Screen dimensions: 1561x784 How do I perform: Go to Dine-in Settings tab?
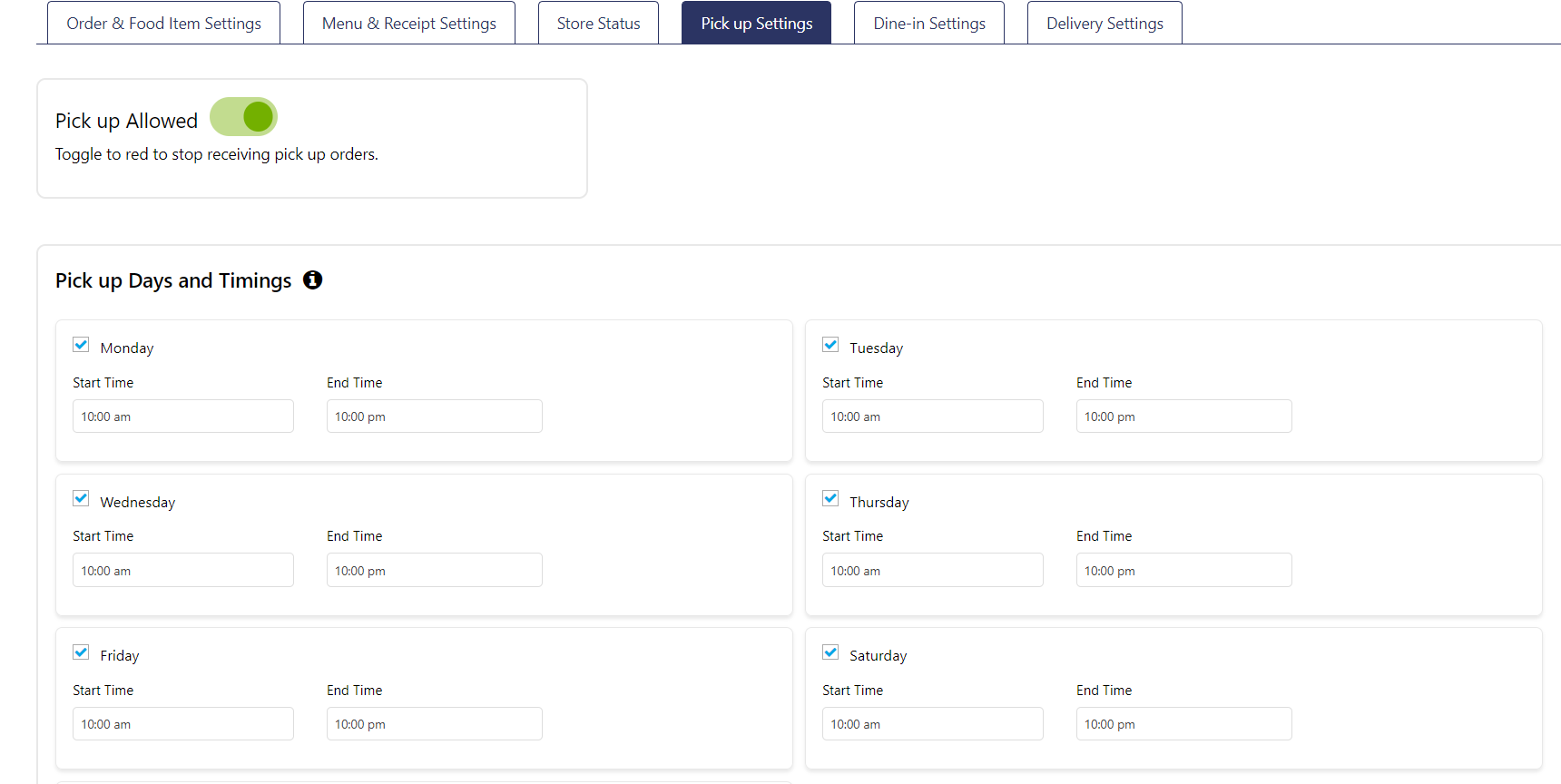tap(928, 24)
